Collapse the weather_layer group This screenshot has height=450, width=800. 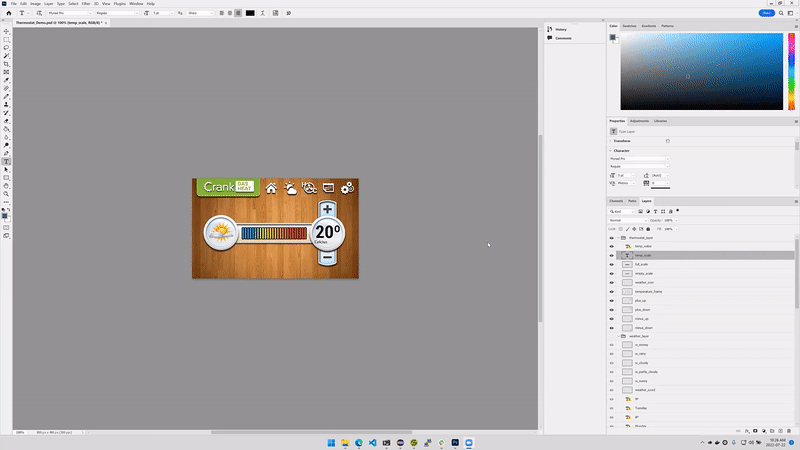[x=618, y=336]
